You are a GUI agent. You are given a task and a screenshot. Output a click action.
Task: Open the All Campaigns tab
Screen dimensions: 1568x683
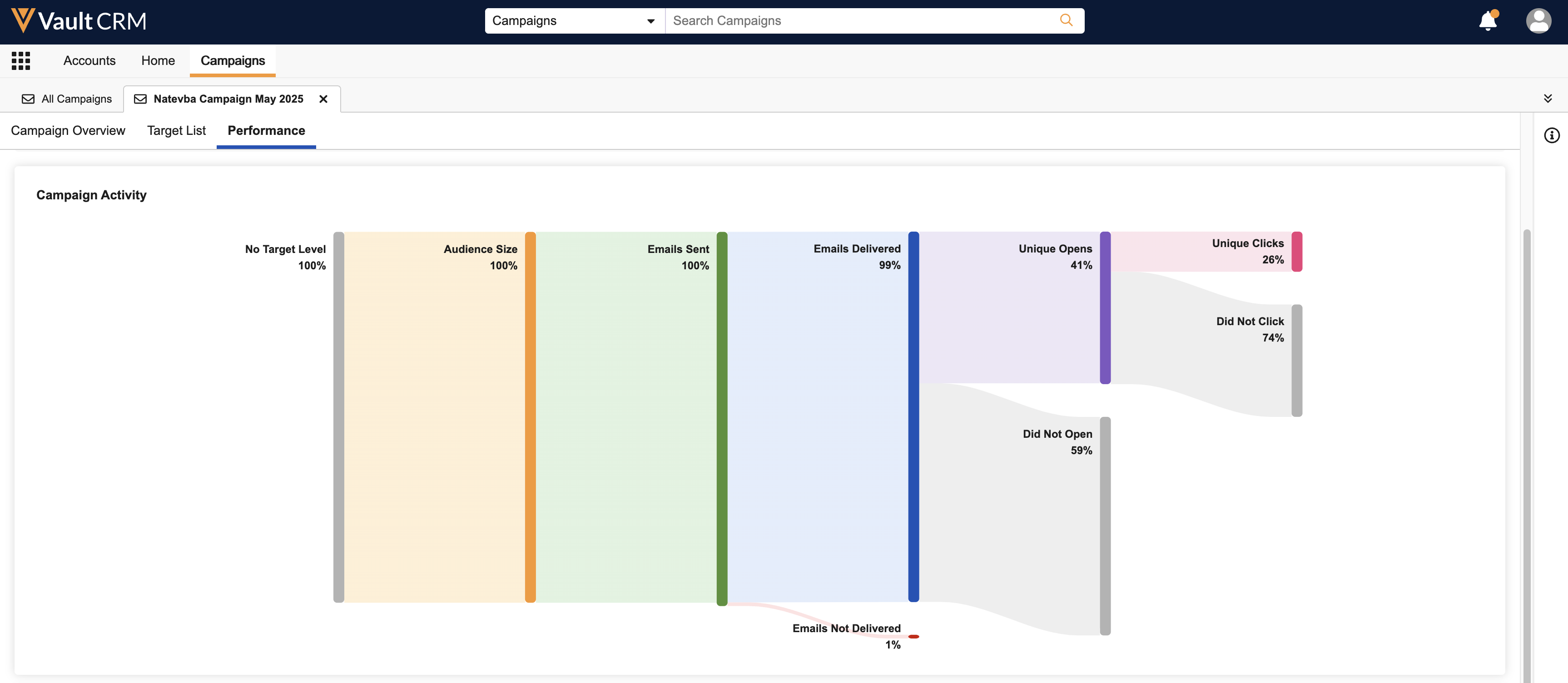point(76,99)
